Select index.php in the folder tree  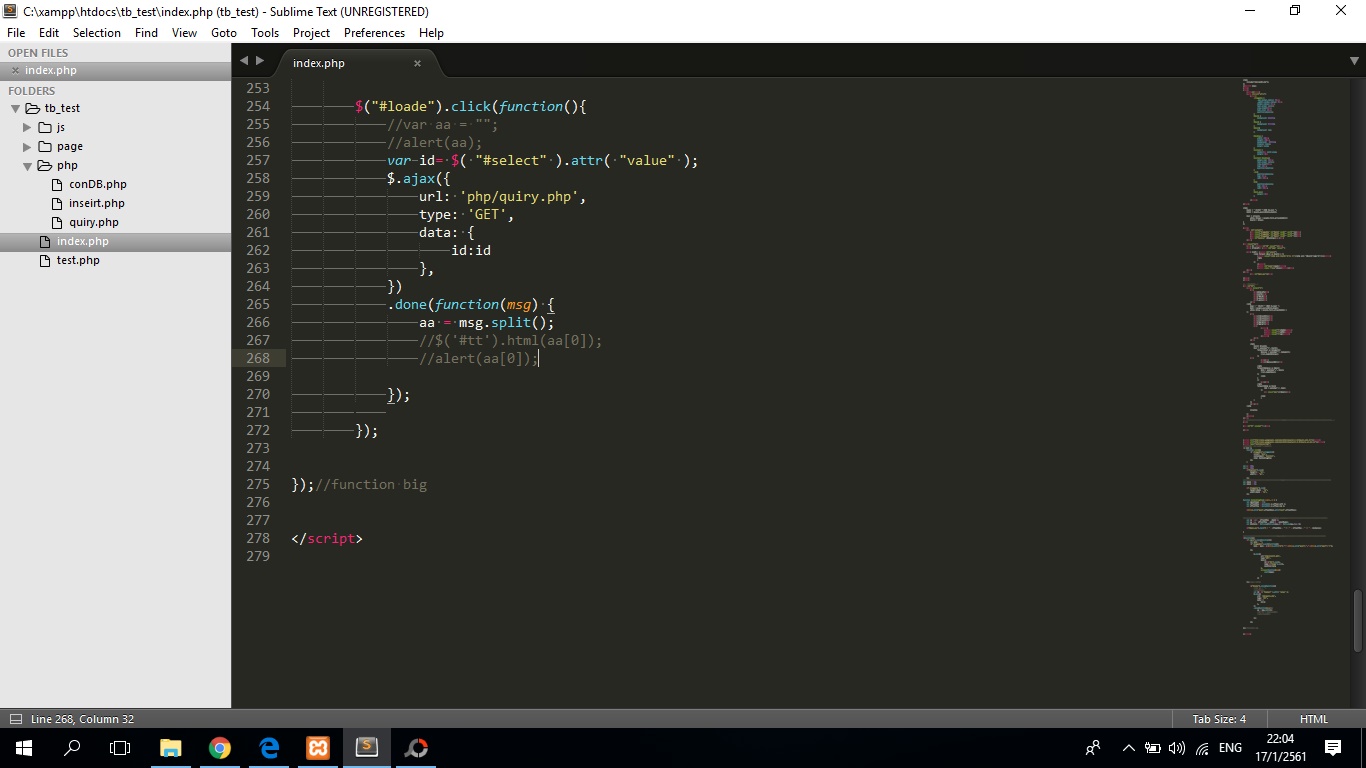tap(115, 241)
